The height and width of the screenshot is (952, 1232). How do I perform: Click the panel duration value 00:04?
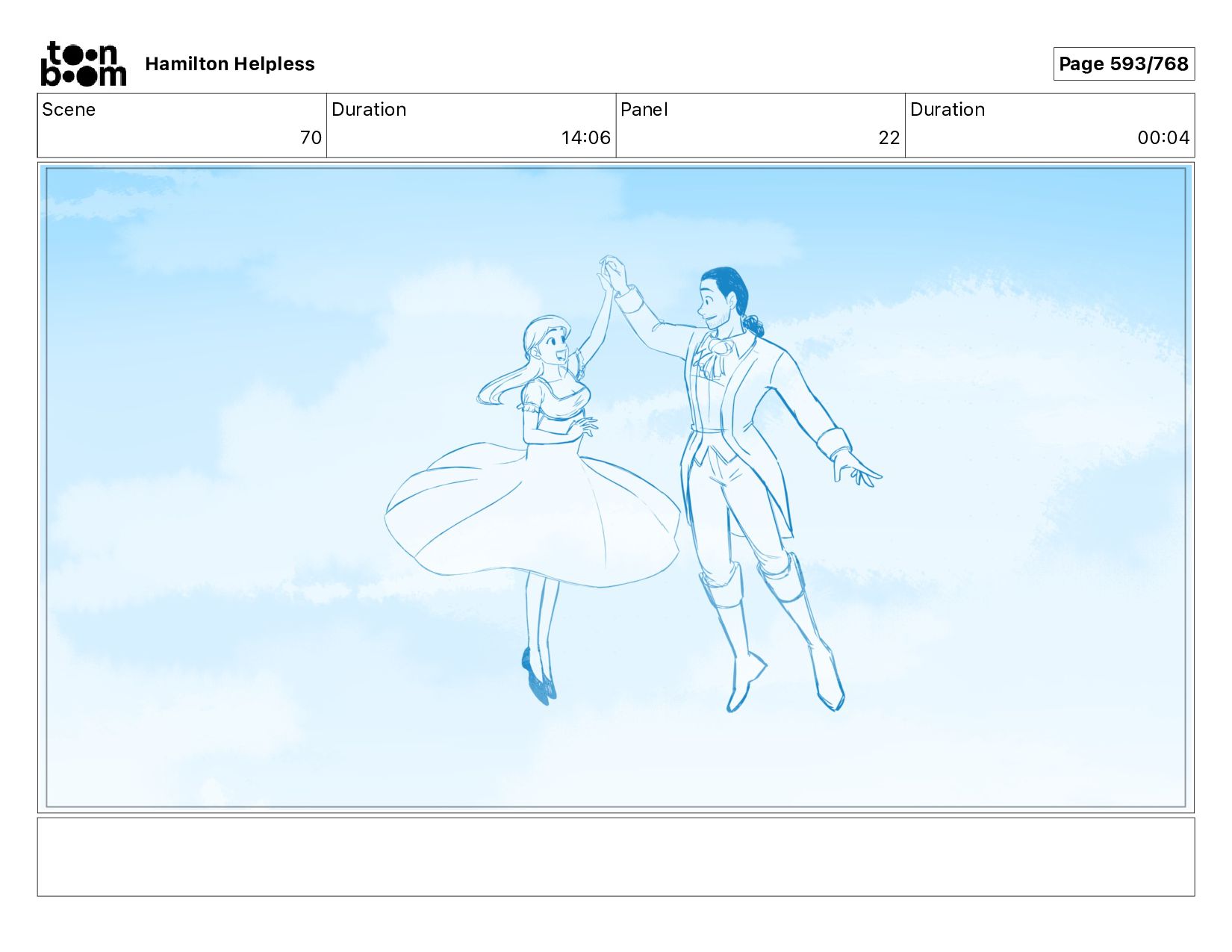[x=1163, y=137]
